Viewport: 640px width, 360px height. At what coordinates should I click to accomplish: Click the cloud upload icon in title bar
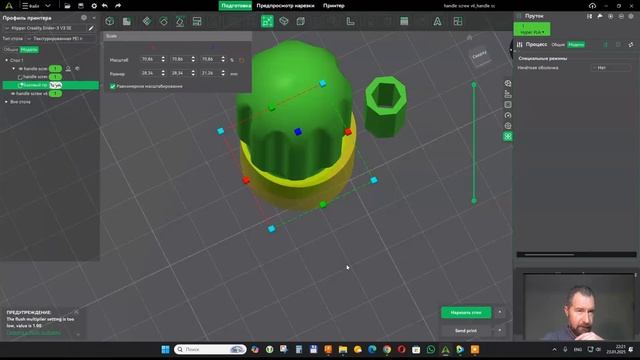(x=592, y=6)
